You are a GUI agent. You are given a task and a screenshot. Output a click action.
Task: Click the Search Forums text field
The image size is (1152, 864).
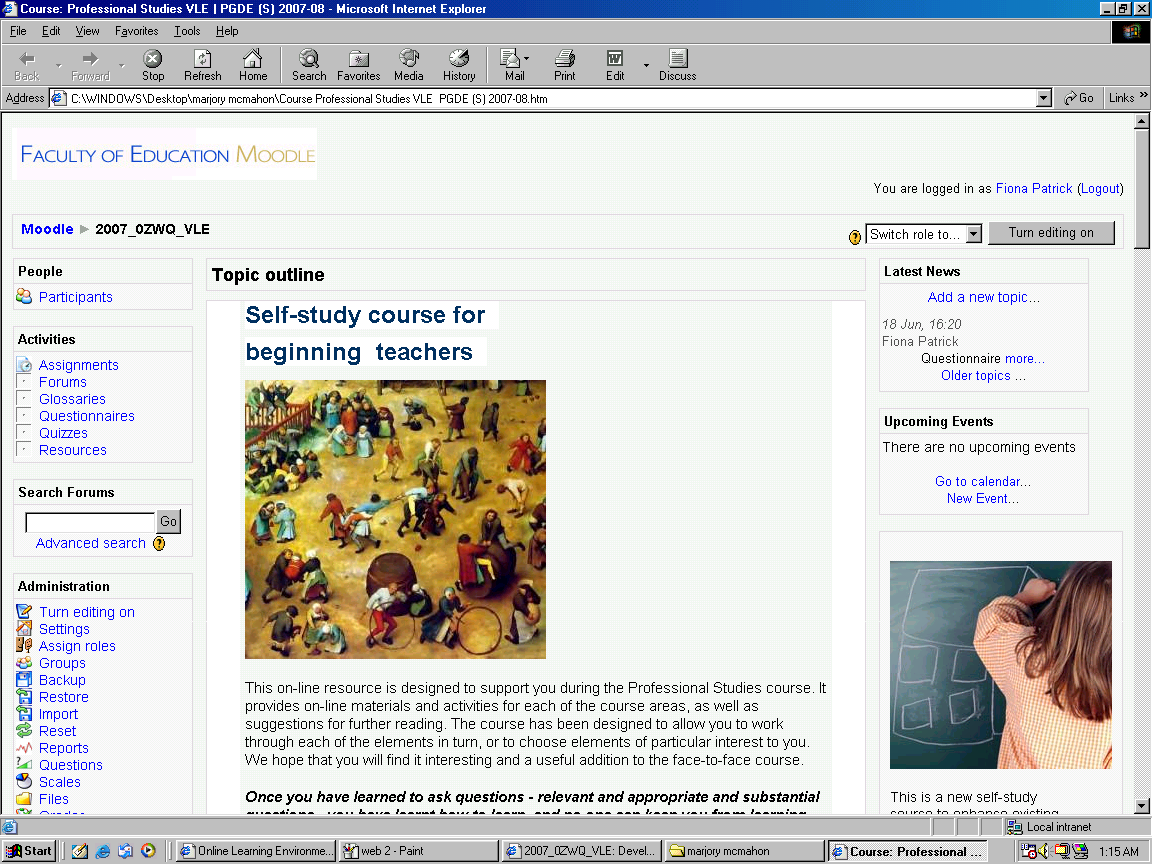click(x=90, y=522)
